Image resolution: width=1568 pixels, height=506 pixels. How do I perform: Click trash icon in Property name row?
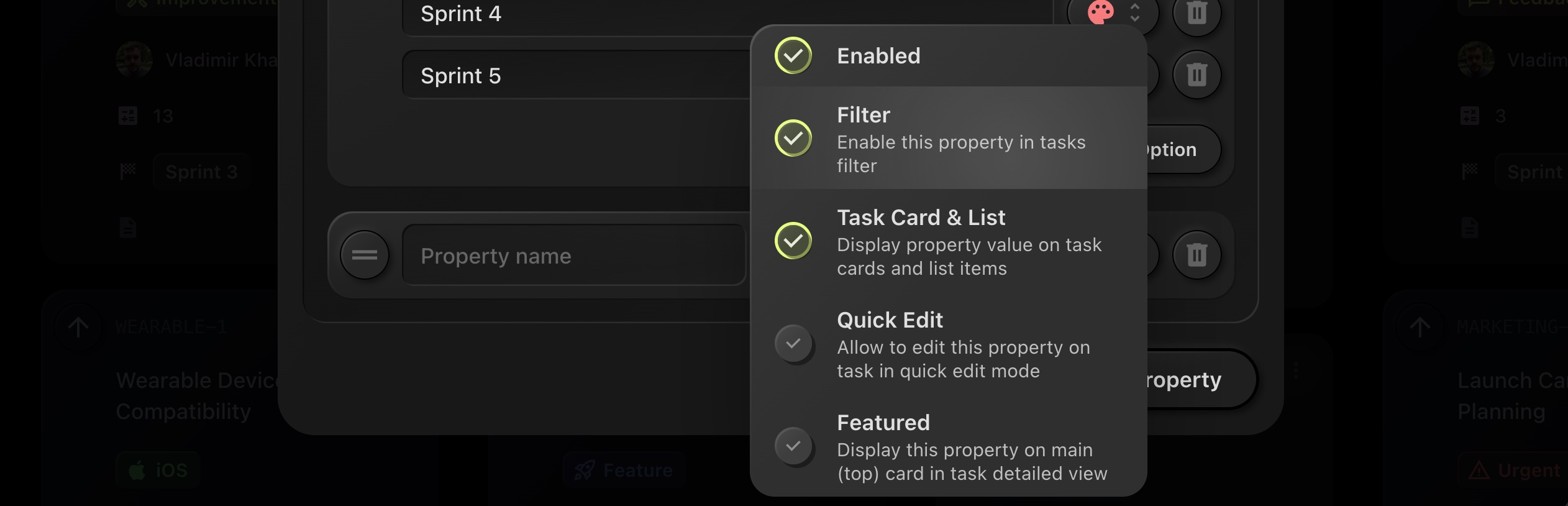pyautogui.click(x=1197, y=255)
